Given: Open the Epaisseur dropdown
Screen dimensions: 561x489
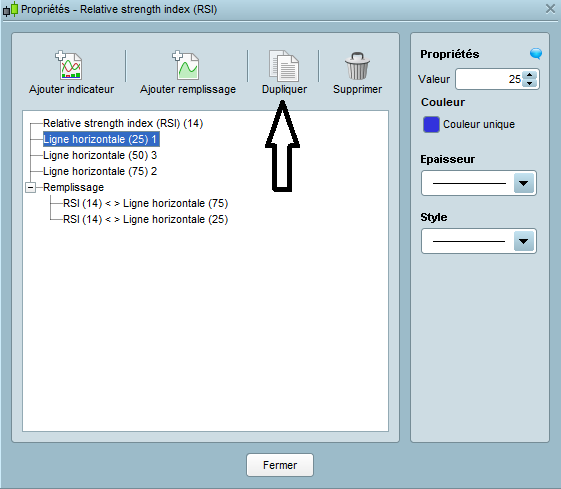Looking at the screenshot, I should coord(523,183).
